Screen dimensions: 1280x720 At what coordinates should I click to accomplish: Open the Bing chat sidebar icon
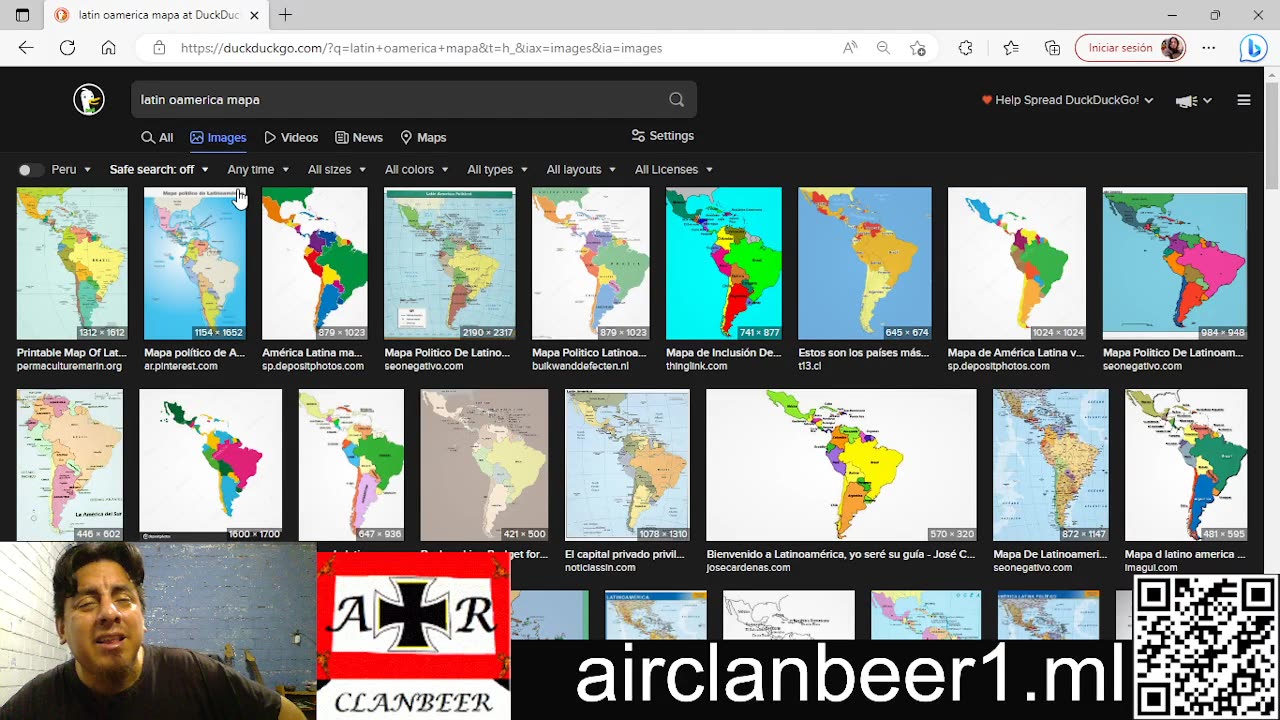coord(1253,48)
